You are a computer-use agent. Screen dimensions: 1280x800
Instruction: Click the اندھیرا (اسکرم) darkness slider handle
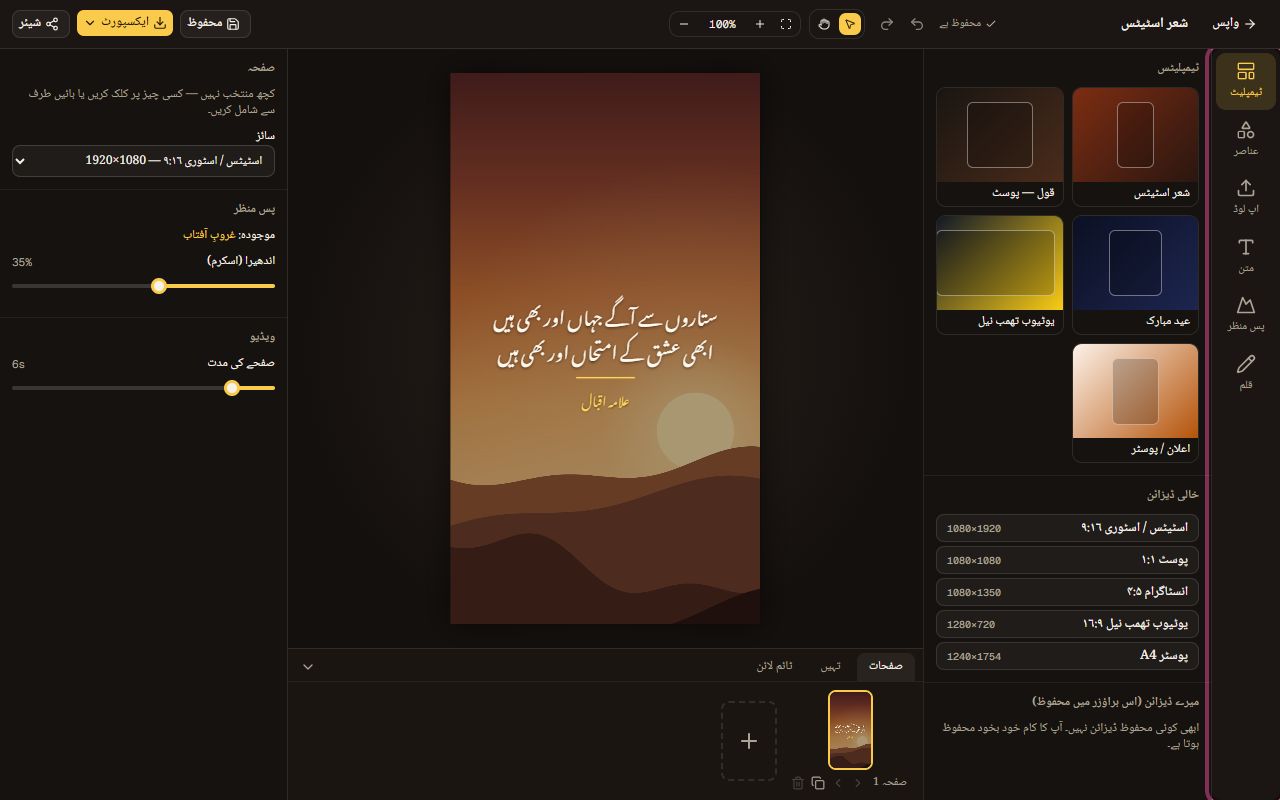(x=159, y=286)
